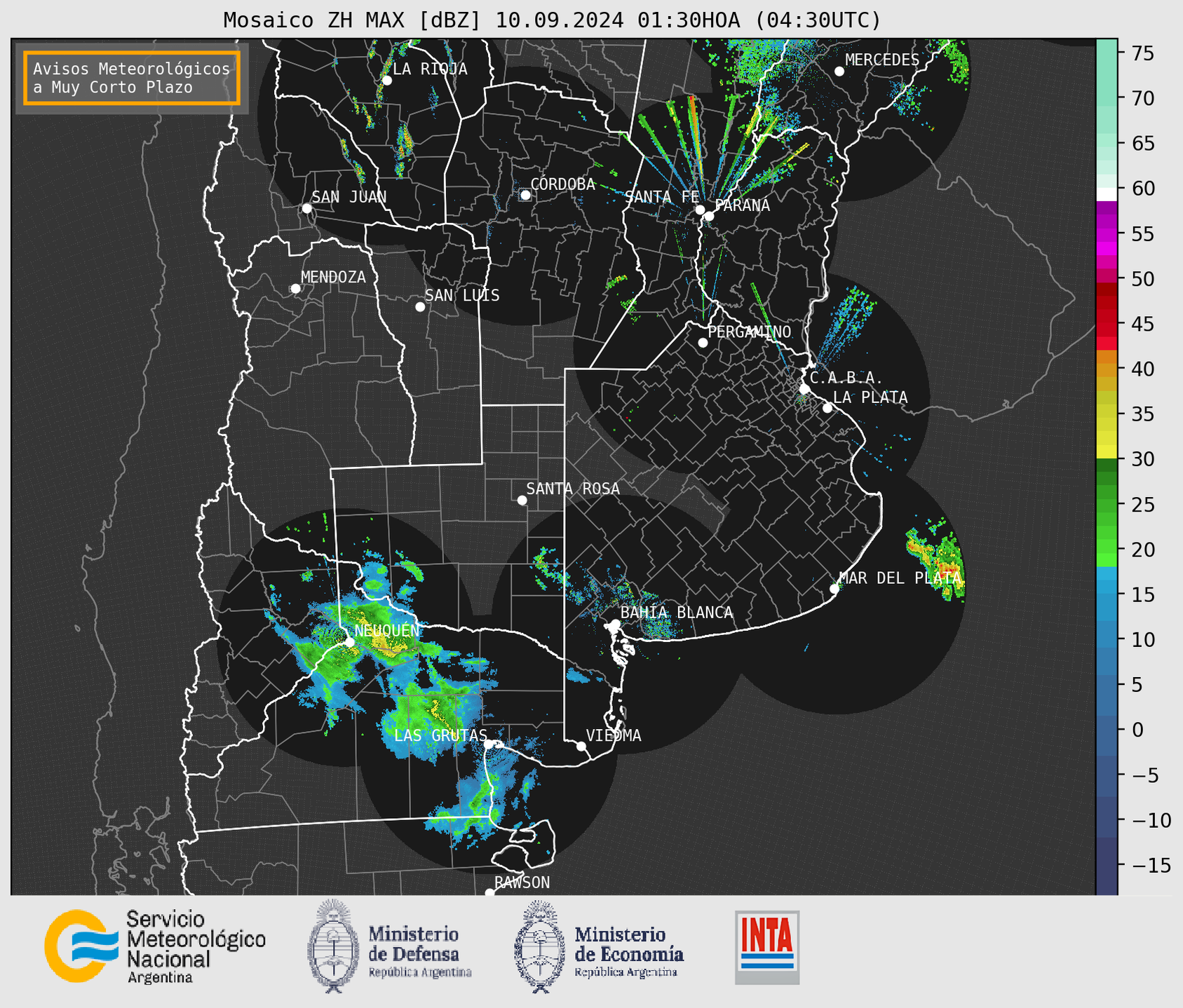Click the Avisos Meteorológicos a Muy Corto Plazo box
Viewport: 1183px width, 1008px height.
[132, 78]
